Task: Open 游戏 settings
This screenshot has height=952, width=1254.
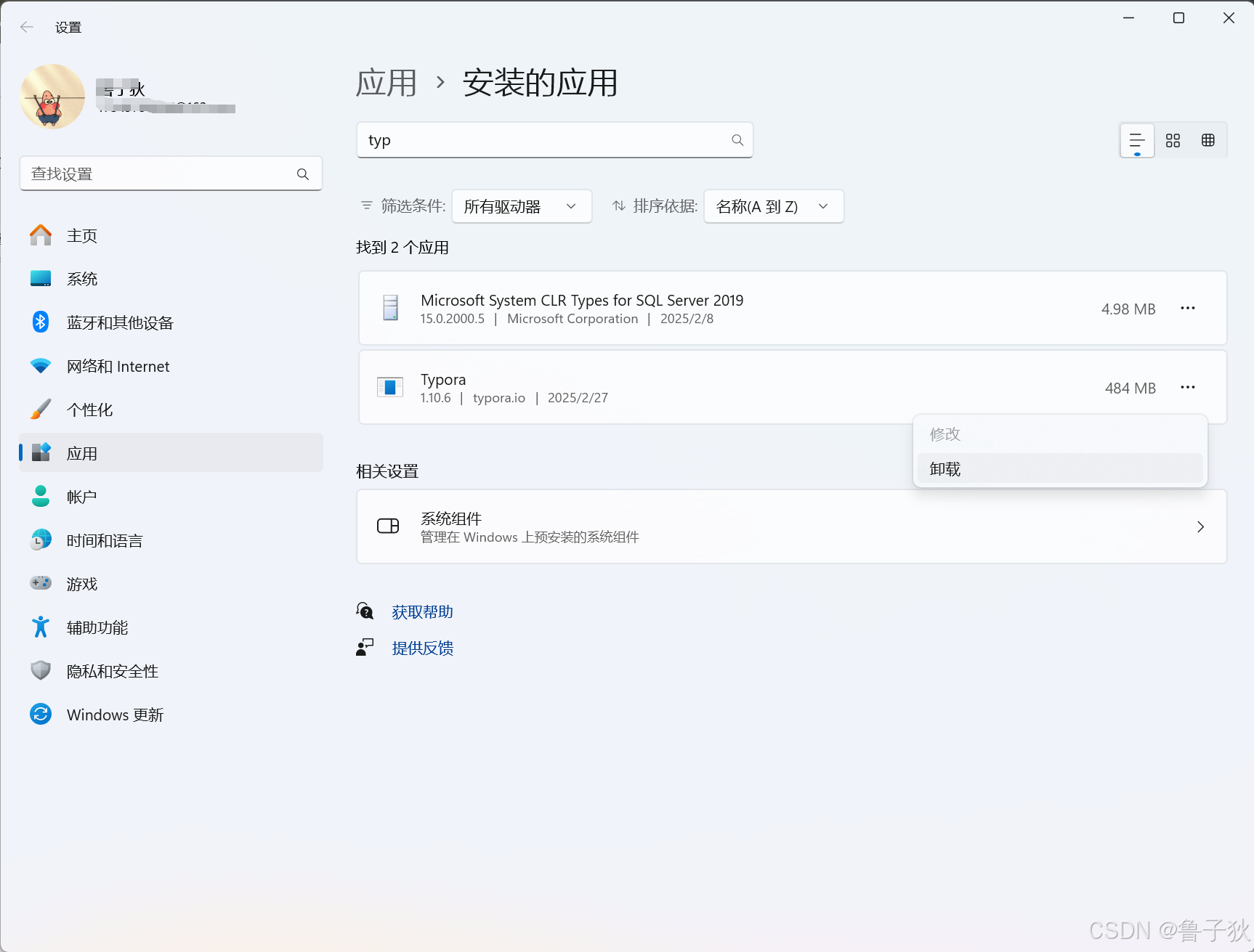Action: (171, 584)
